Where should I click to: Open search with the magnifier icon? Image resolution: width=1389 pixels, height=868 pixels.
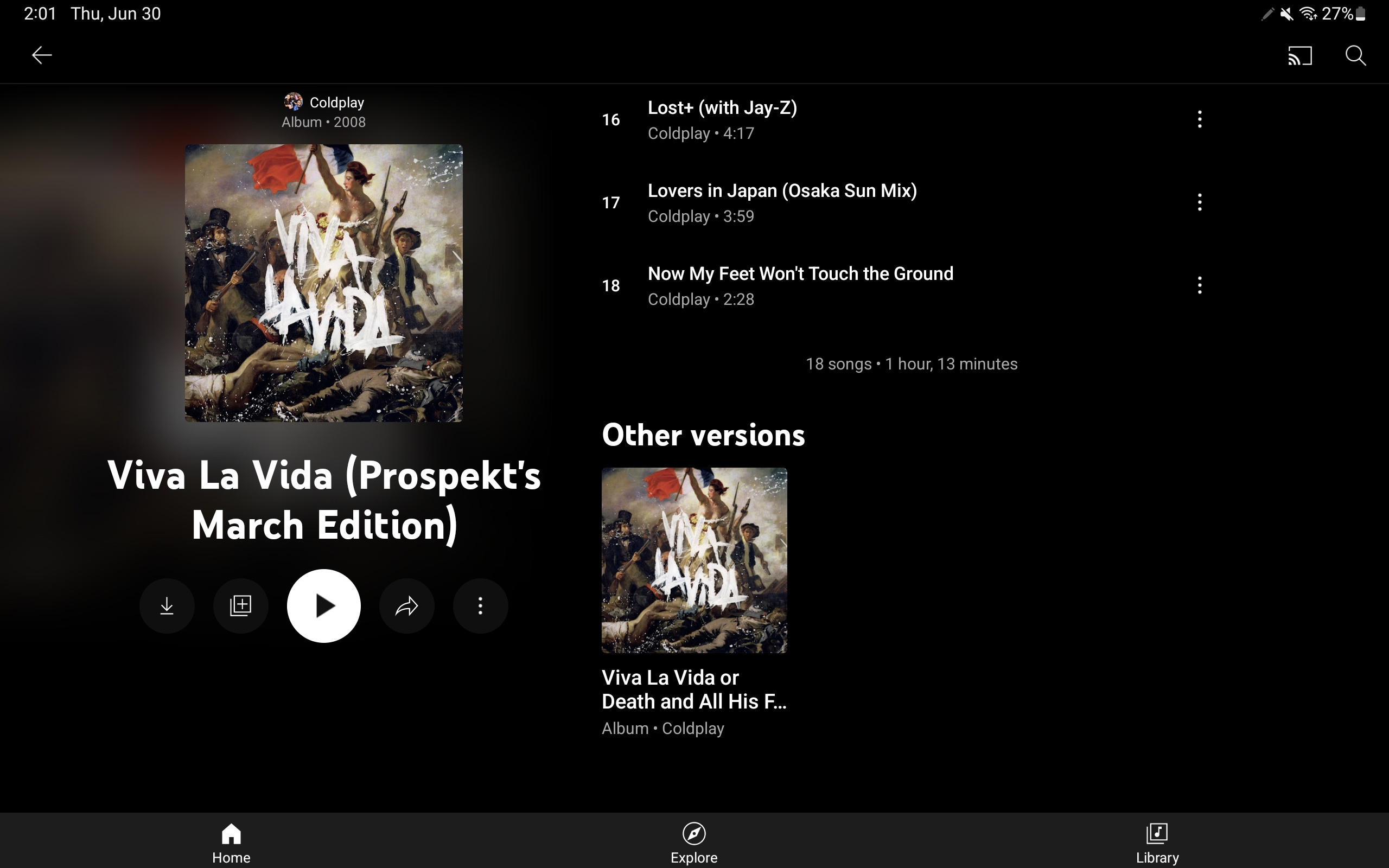pos(1355,56)
